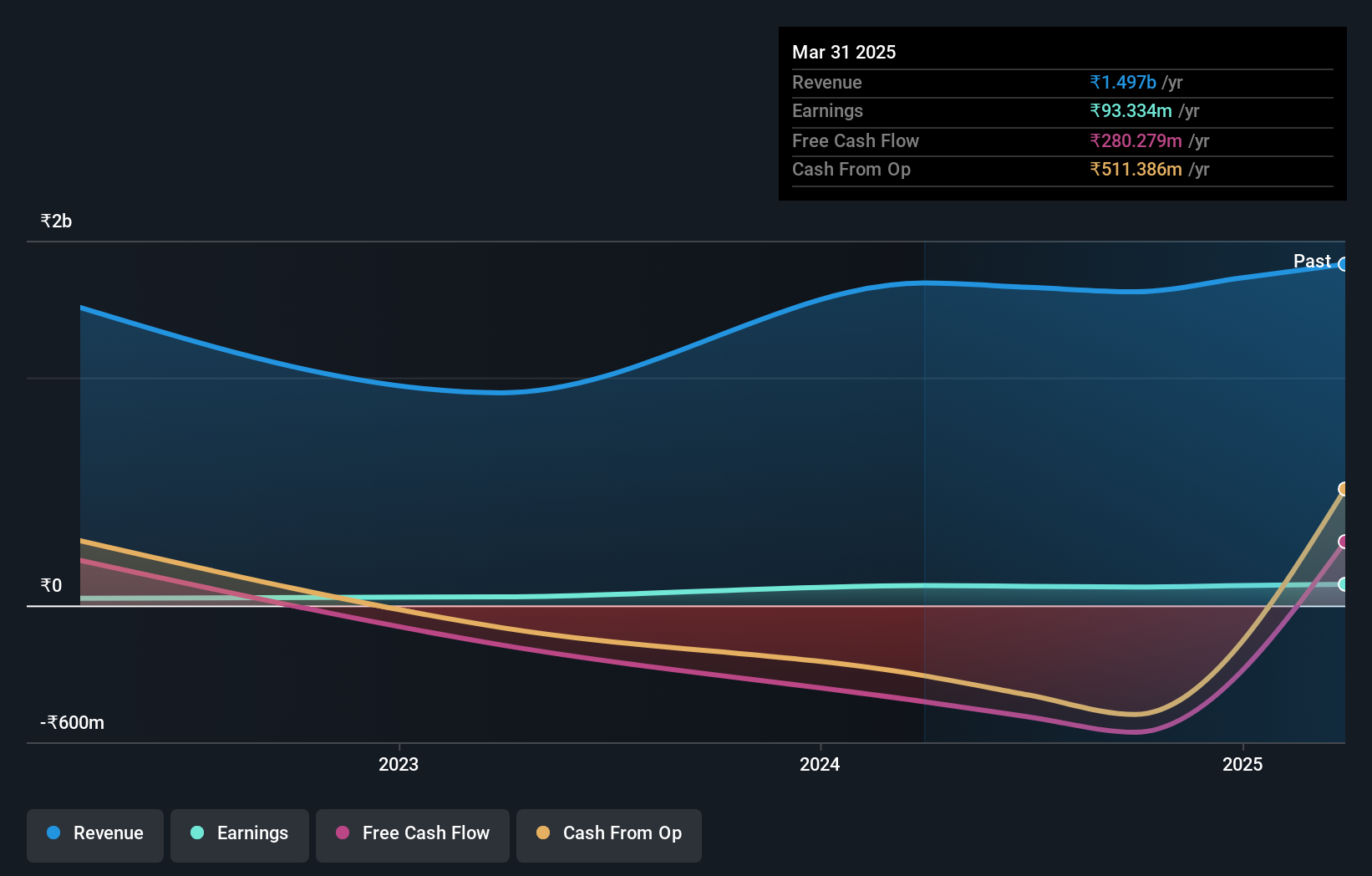Toggle the Earnings series visibility
Screen dimensions: 1372x876
point(240,834)
